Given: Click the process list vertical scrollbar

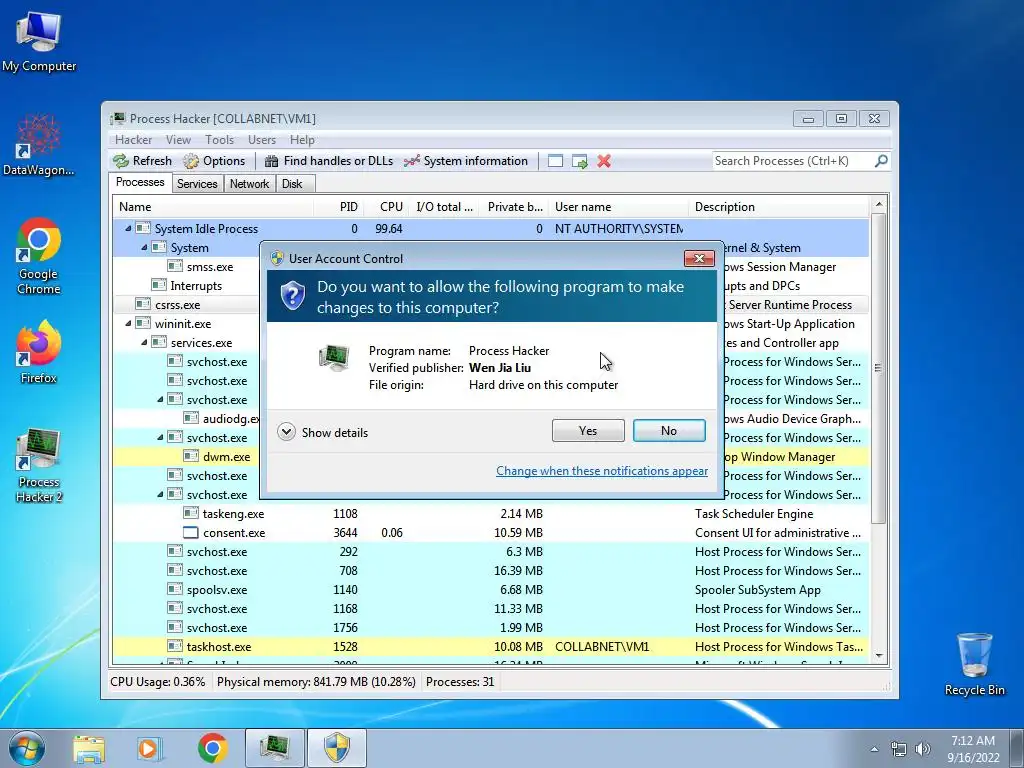Looking at the screenshot, I should point(878,368).
